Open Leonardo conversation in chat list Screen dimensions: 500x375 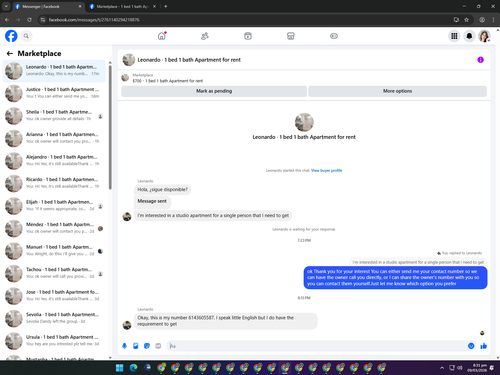click(x=54, y=71)
